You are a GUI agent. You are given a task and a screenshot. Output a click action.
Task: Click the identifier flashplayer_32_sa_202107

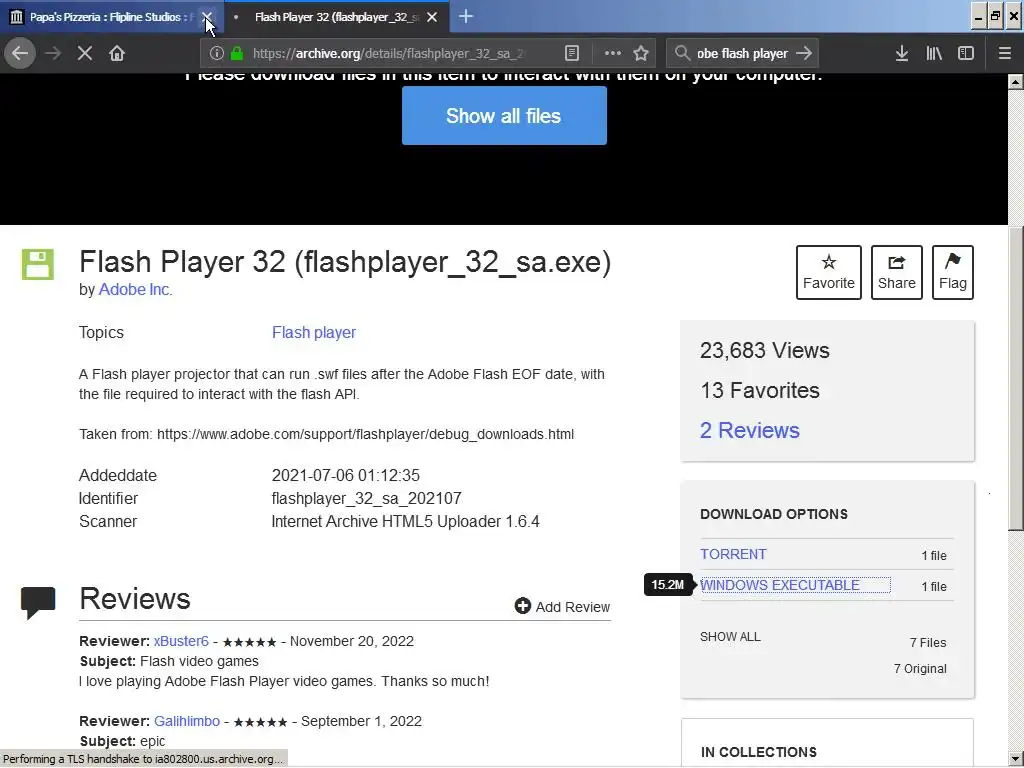click(366, 499)
